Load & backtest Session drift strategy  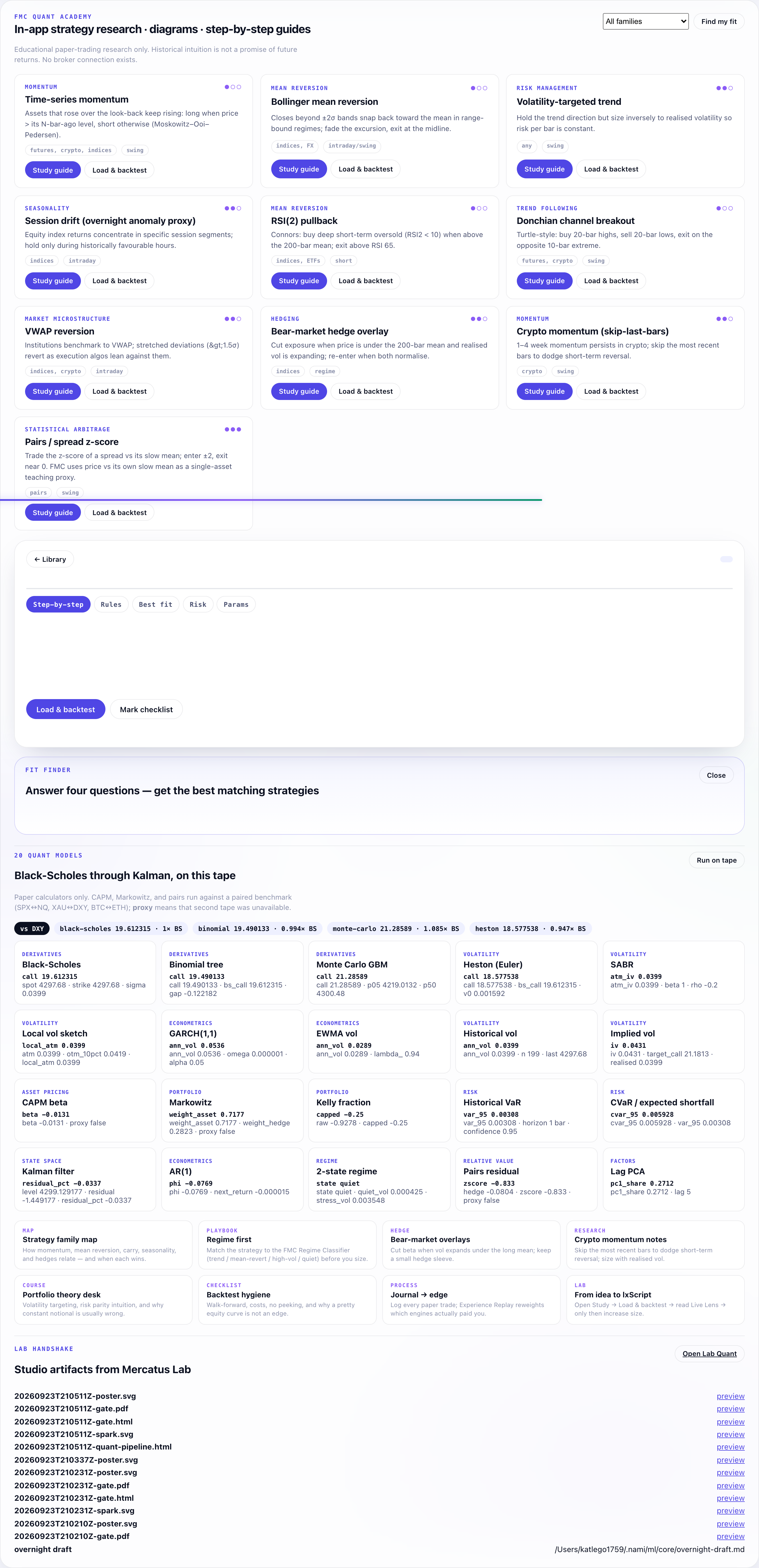coord(119,281)
